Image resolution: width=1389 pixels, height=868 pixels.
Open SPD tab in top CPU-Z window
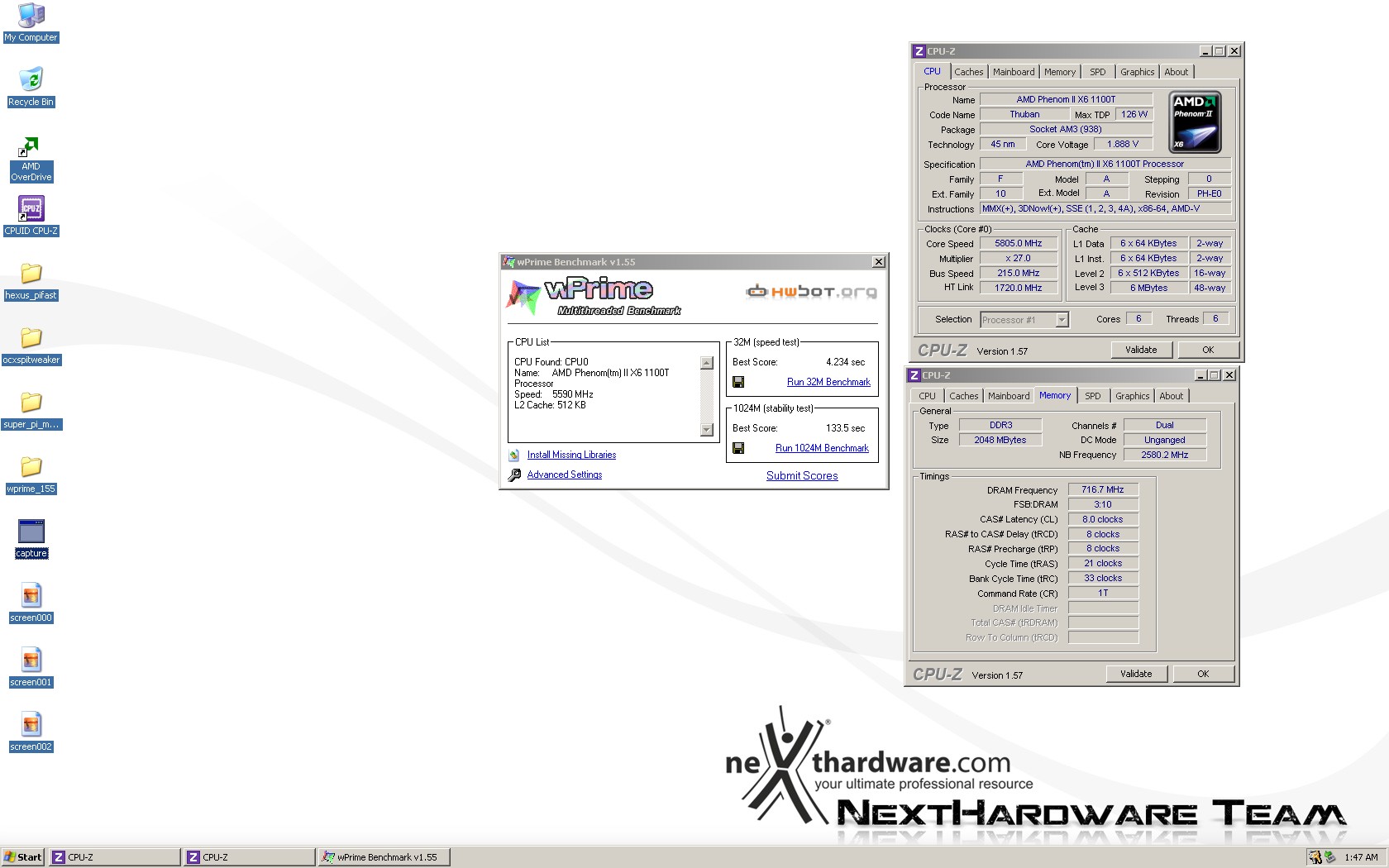coord(1097,72)
